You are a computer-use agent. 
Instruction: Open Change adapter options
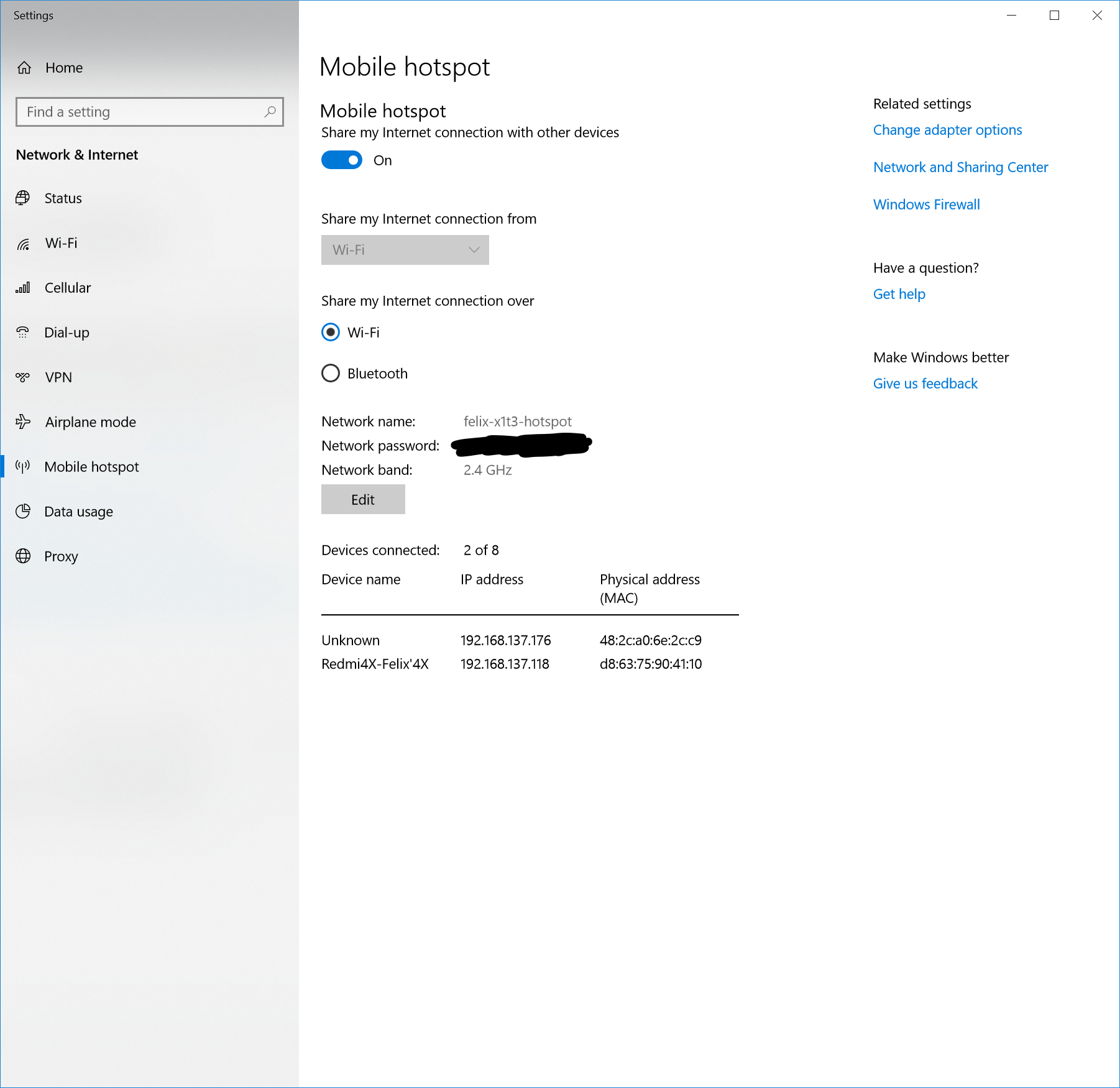[x=947, y=130]
